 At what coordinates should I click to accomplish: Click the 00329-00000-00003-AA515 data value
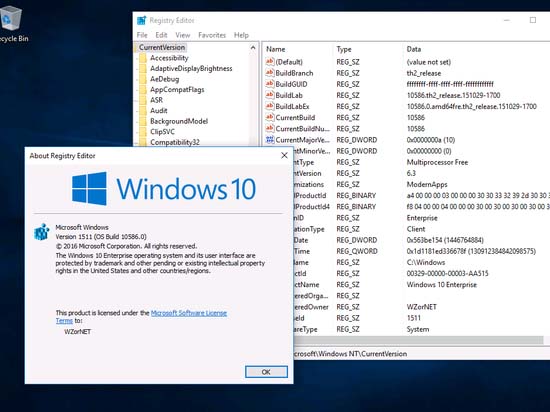[x=447, y=273]
